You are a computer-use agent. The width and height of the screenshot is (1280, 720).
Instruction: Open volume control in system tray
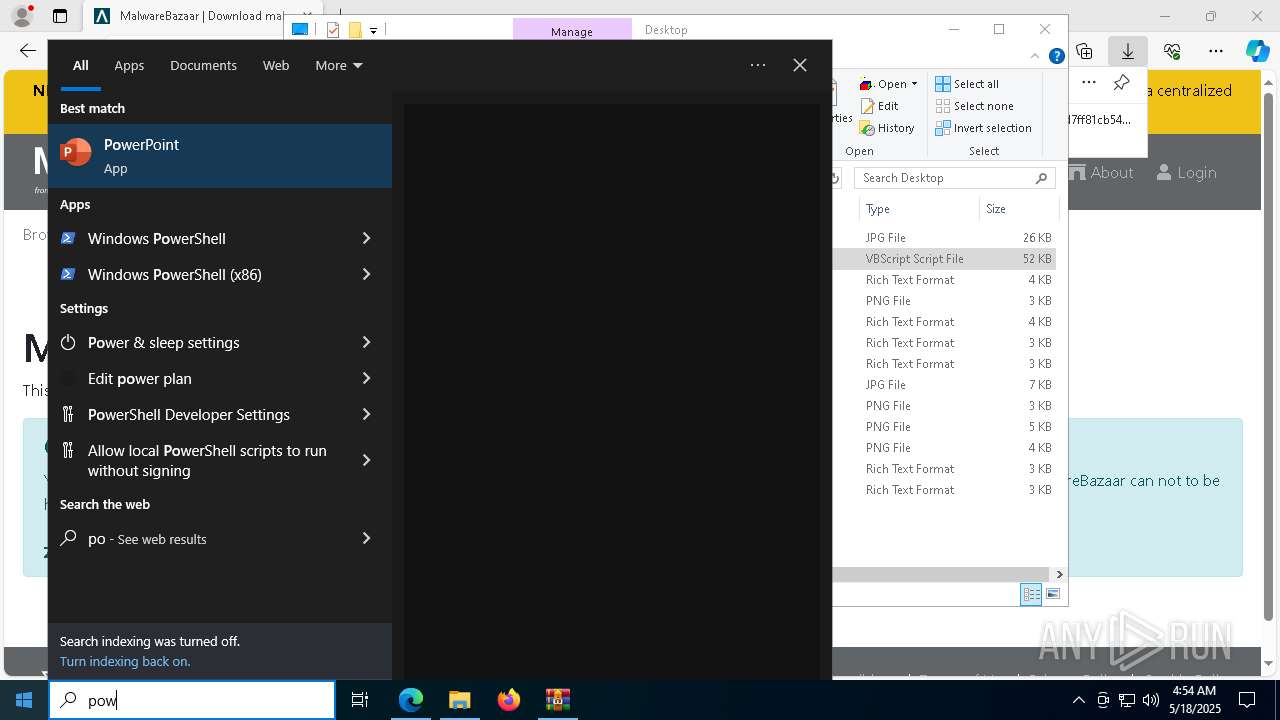1151,700
